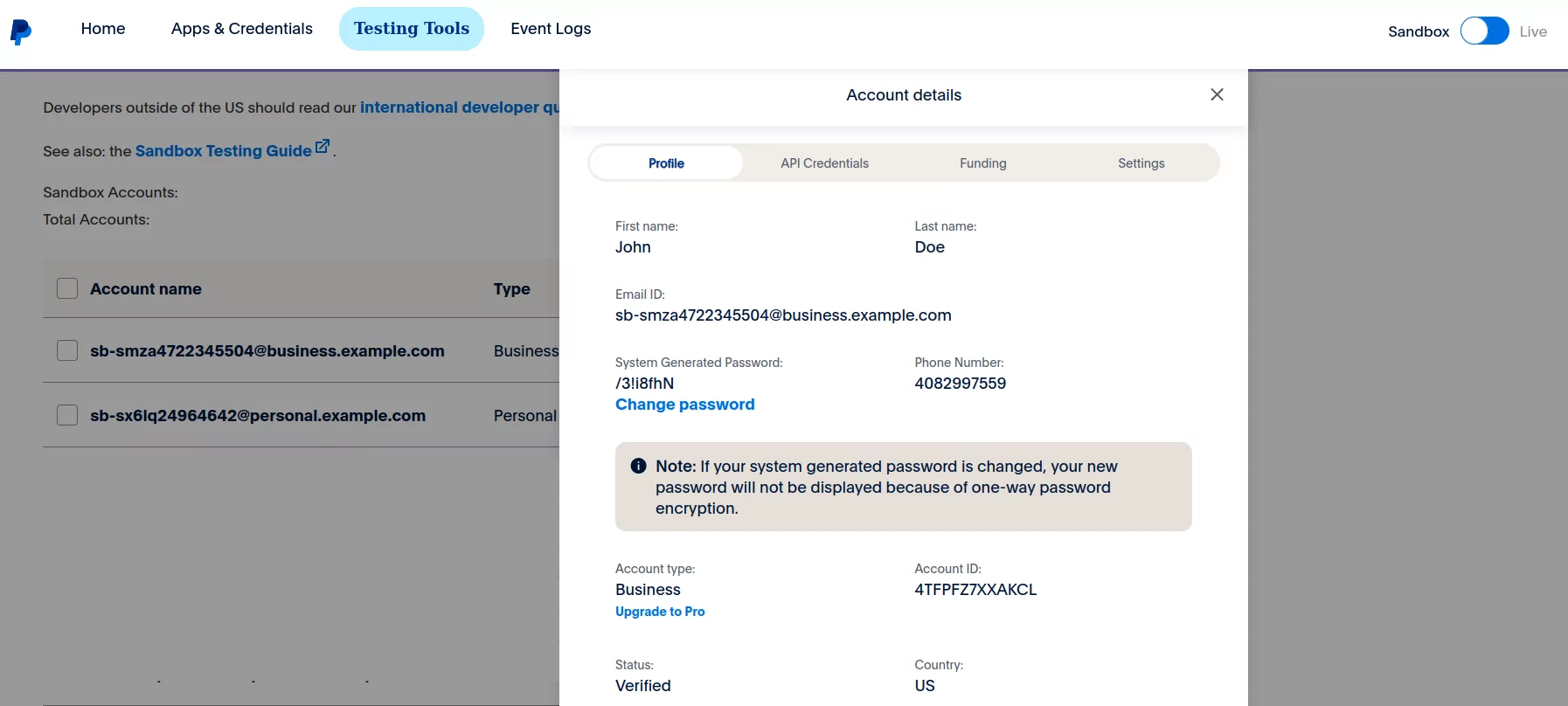Click the phone number 4082997559
1568x706 pixels.
click(x=961, y=384)
